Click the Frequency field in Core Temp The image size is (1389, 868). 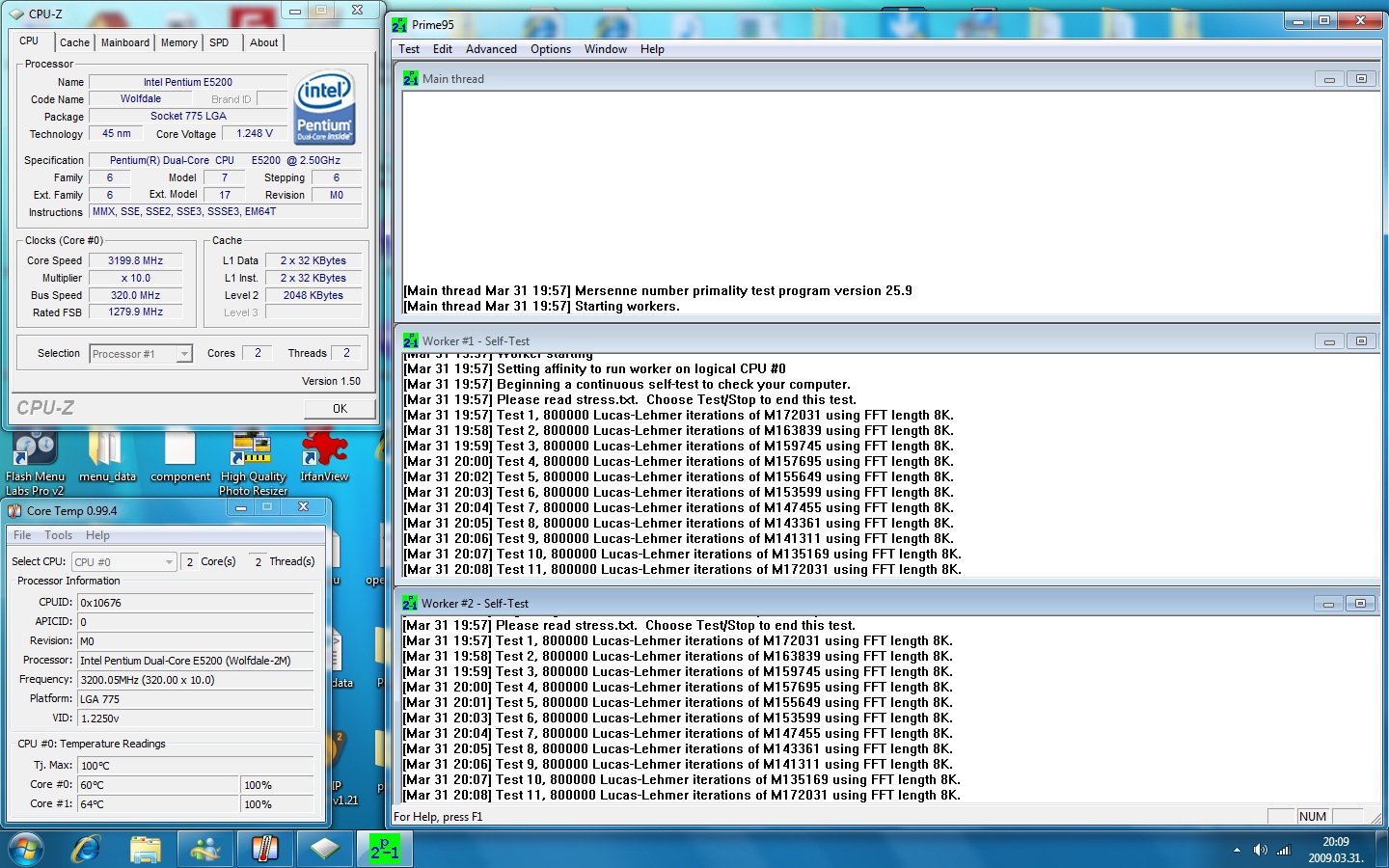click(196, 680)
